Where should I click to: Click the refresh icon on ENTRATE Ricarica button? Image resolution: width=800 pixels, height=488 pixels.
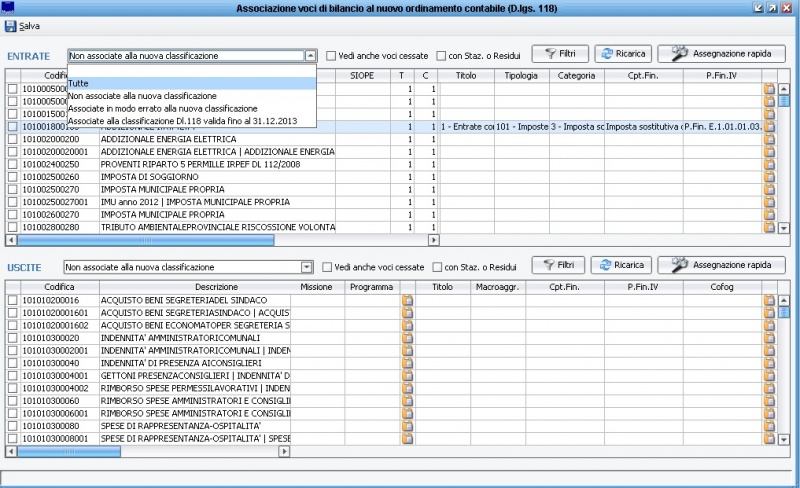pyautogui.click(x=606, y=54)
